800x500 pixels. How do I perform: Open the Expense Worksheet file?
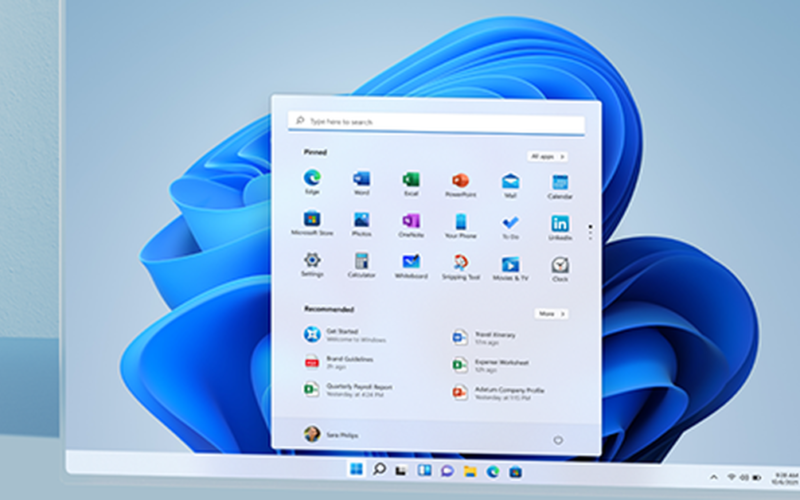[490, 365]
